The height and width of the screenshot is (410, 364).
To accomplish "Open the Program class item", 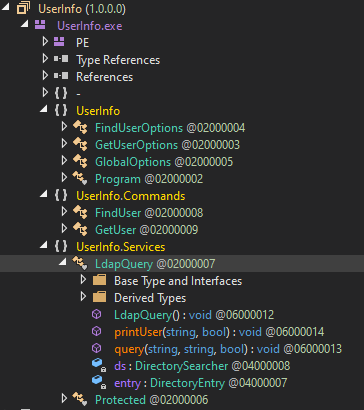I will click(149, 179).
